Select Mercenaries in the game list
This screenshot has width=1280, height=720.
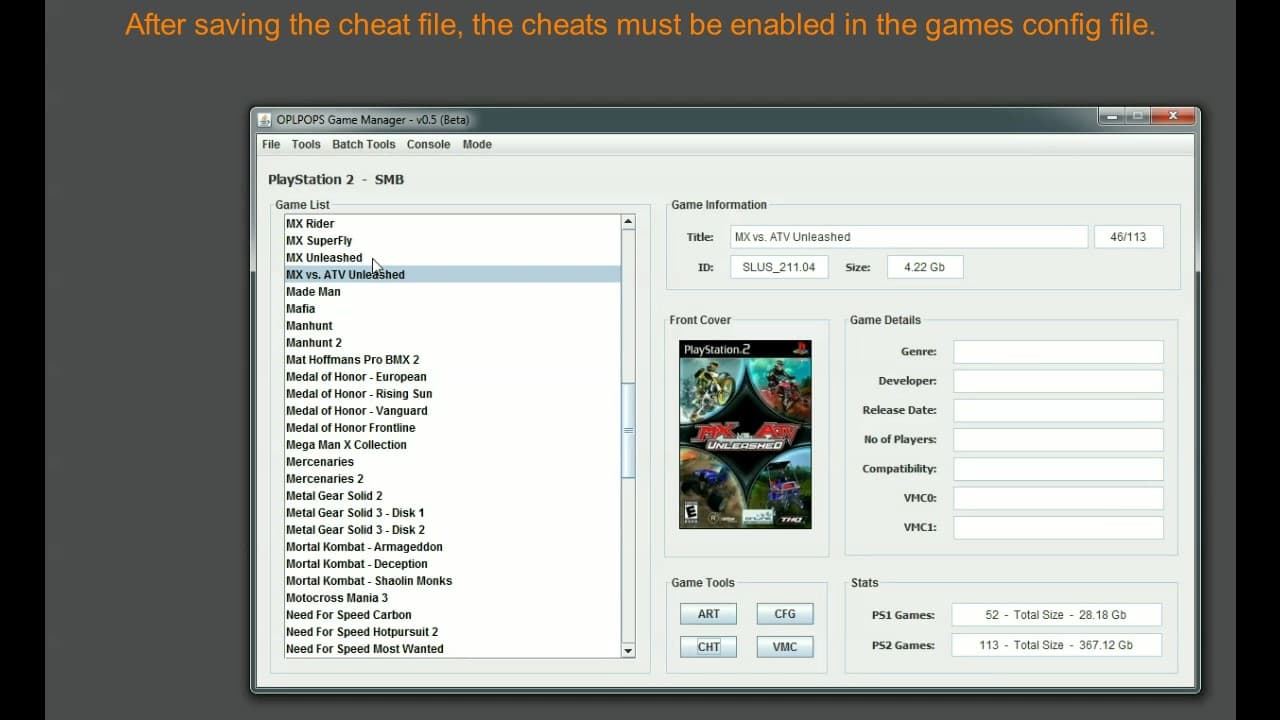pyautogui.click(x=452, y=462)
